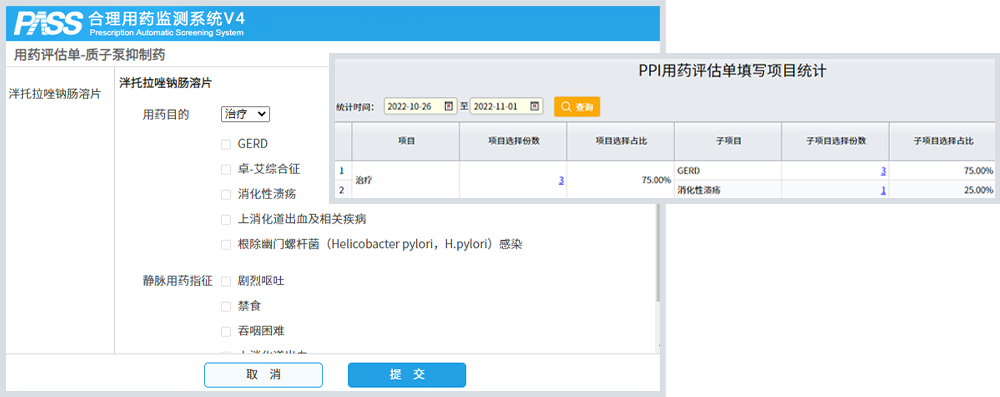The image size is (1000, 397).
Task: Click the 提交 button
Action: 407,375
